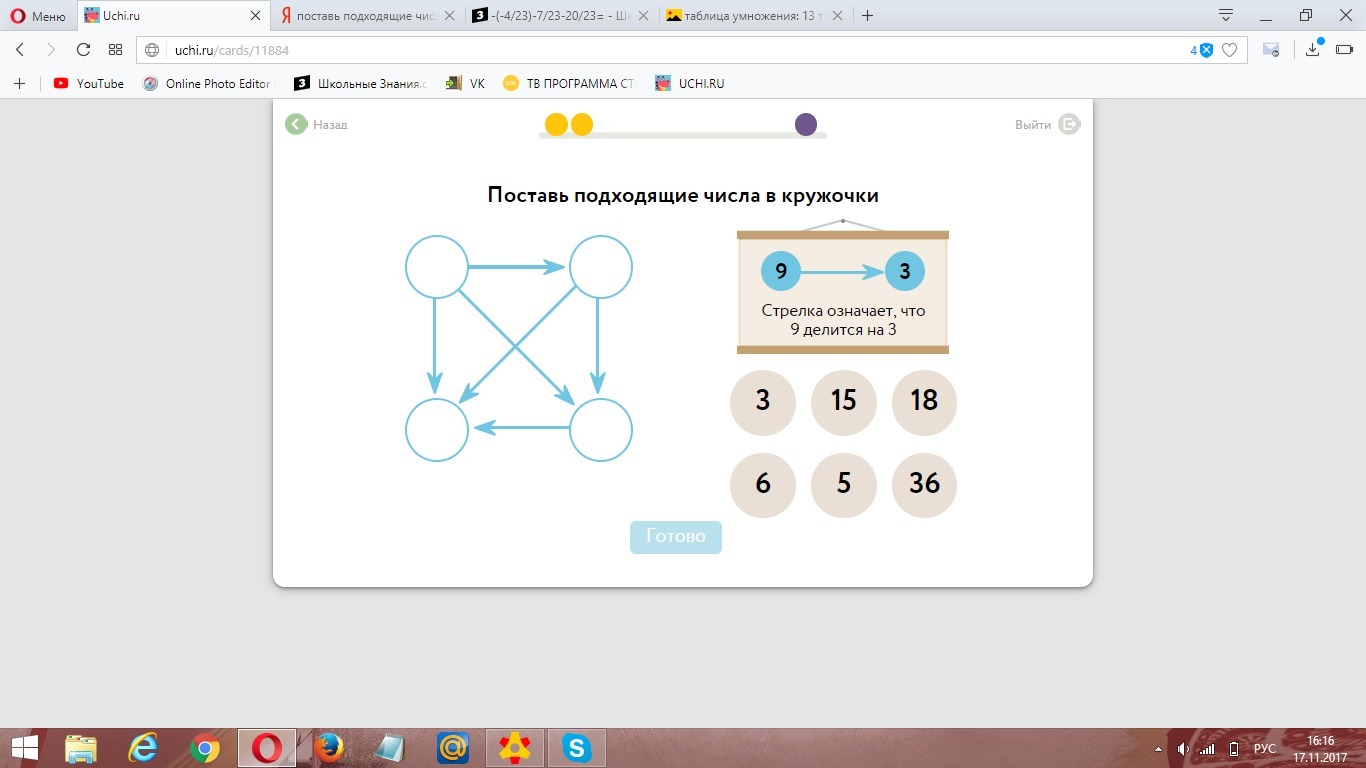
Task: Click the green Назад back arrow icon
Action: [296, 124]
